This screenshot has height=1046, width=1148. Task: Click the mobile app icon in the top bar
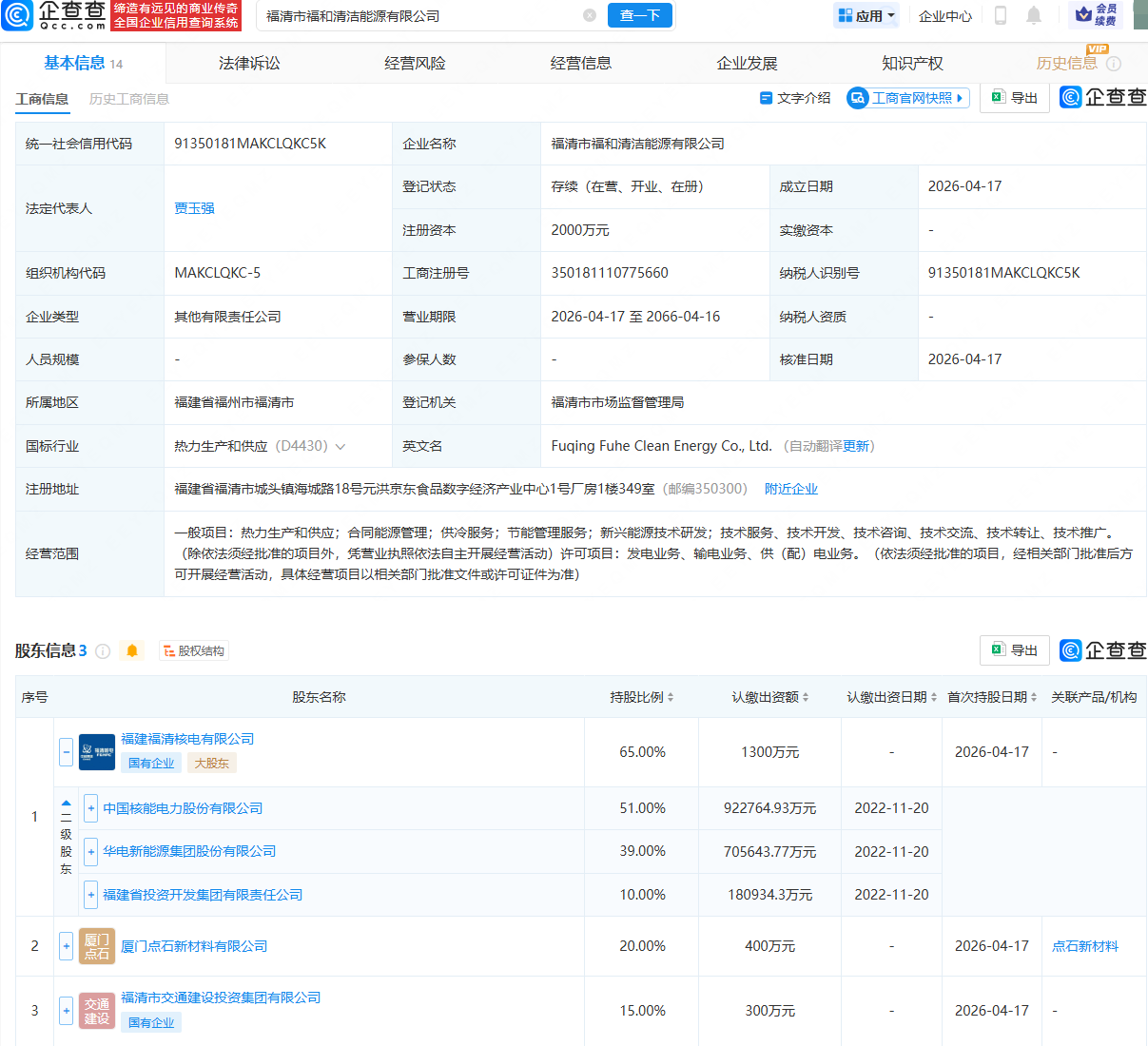(x=1001, y=16)
